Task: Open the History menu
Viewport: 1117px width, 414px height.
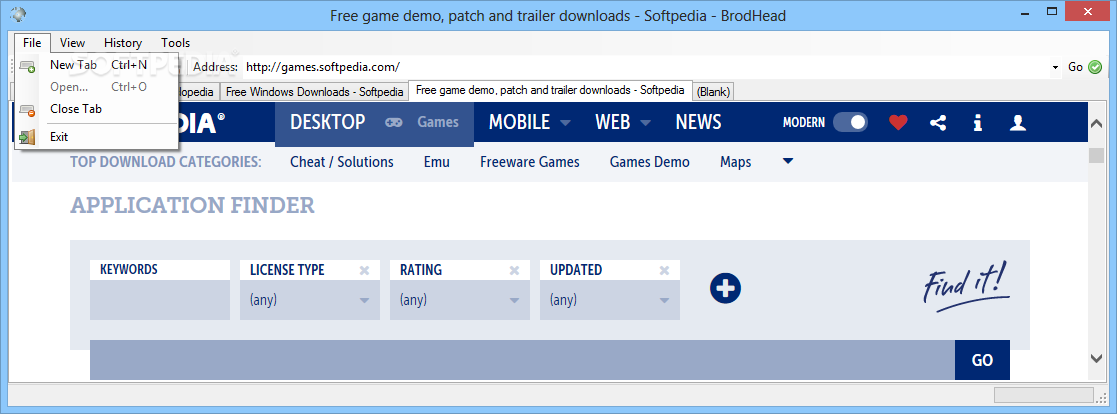Action: pyautogui.click(x=123, y=43)
